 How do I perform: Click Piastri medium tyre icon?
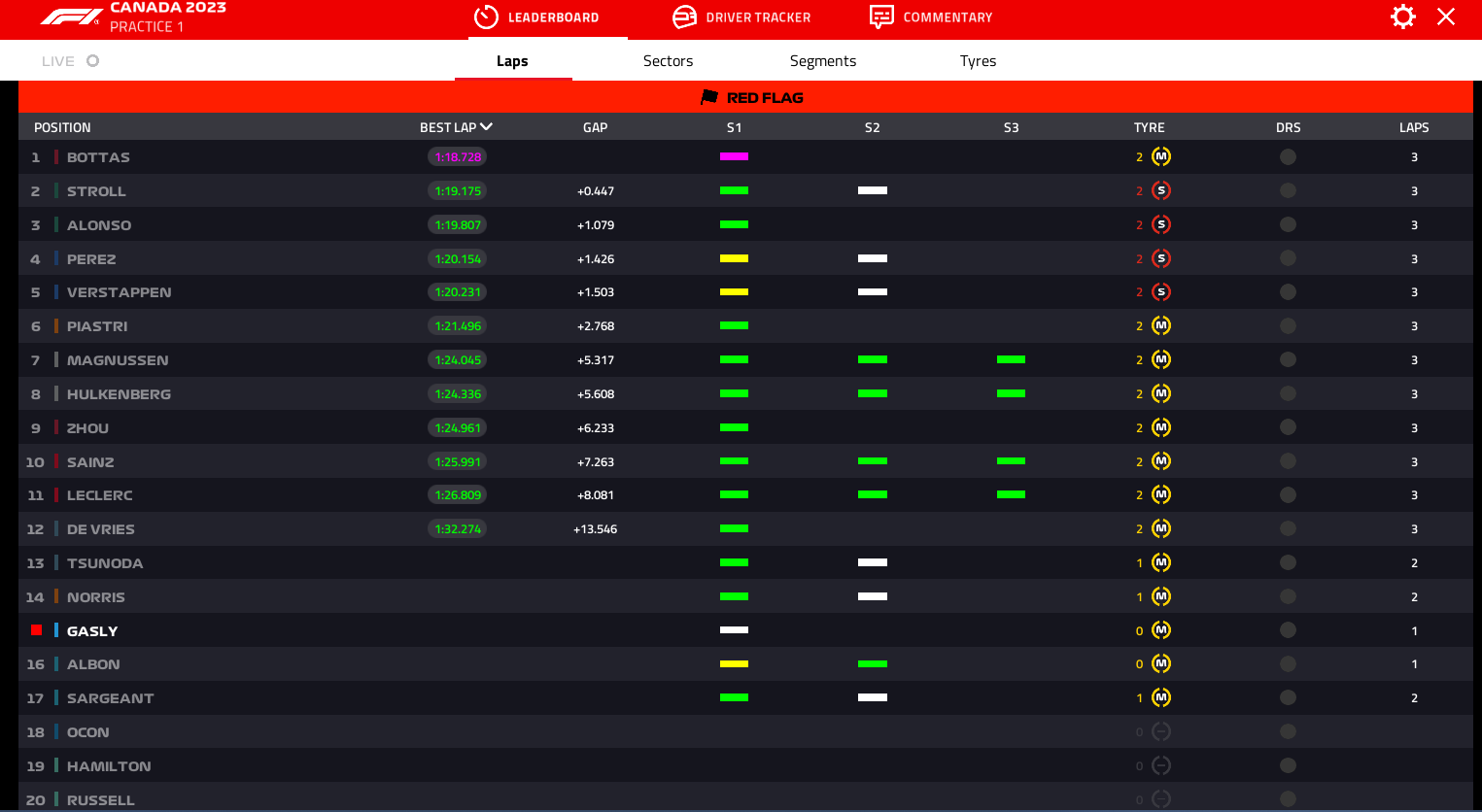pyautogui.click(x=1161, y=325)
